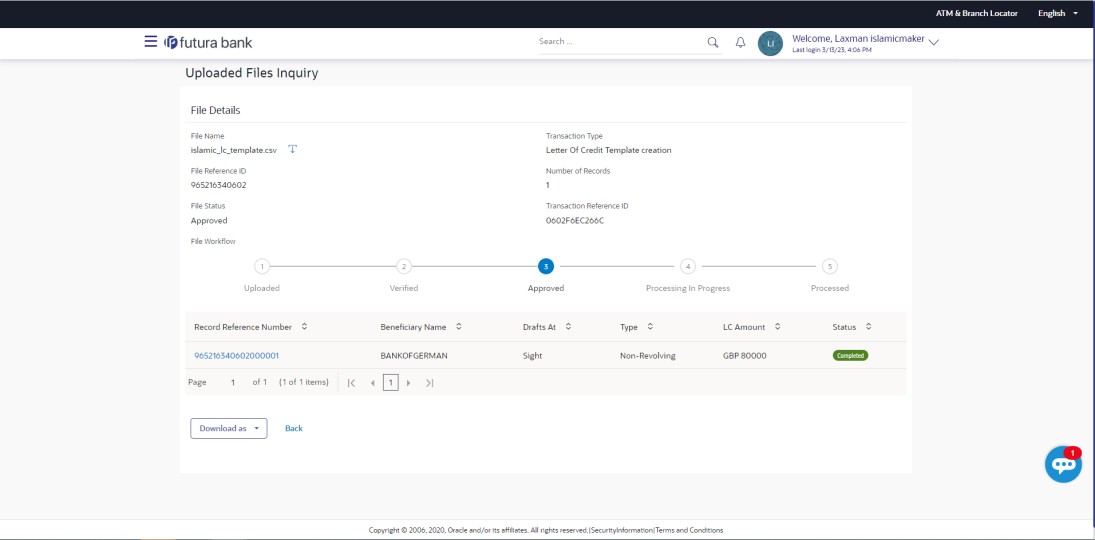This screenshot has width=1095, height=540.
Task: Go to first page of records
Action: pyautogui.click(x=351, y=383)
